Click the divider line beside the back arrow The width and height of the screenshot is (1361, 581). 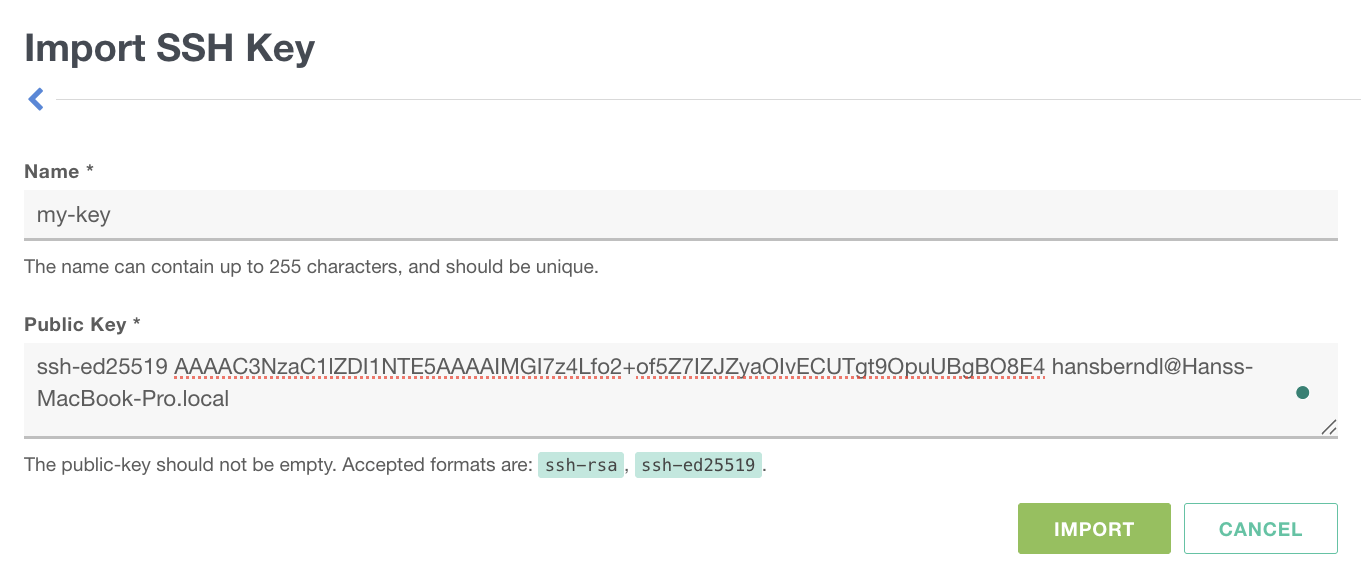pos(700,100)
